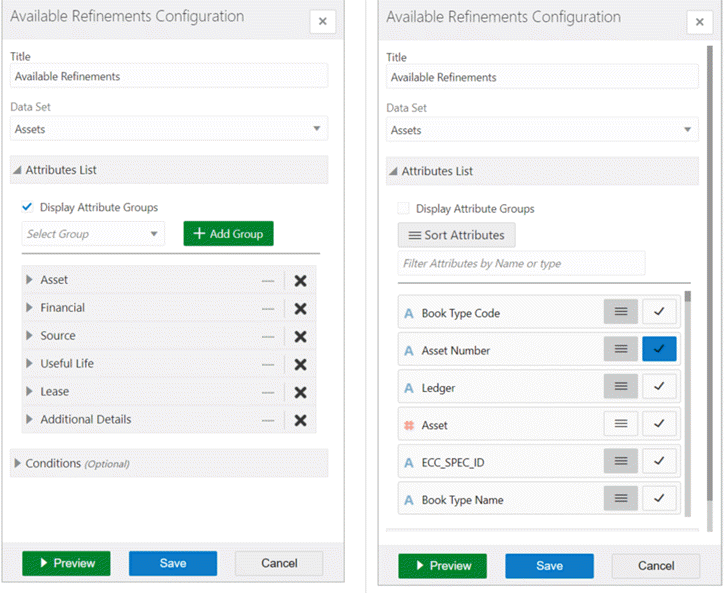The width and height of the screenshot is (725, 593).
Task: Click reorder handle icon on Asset attribute row
Action: (x=621, y=424)
